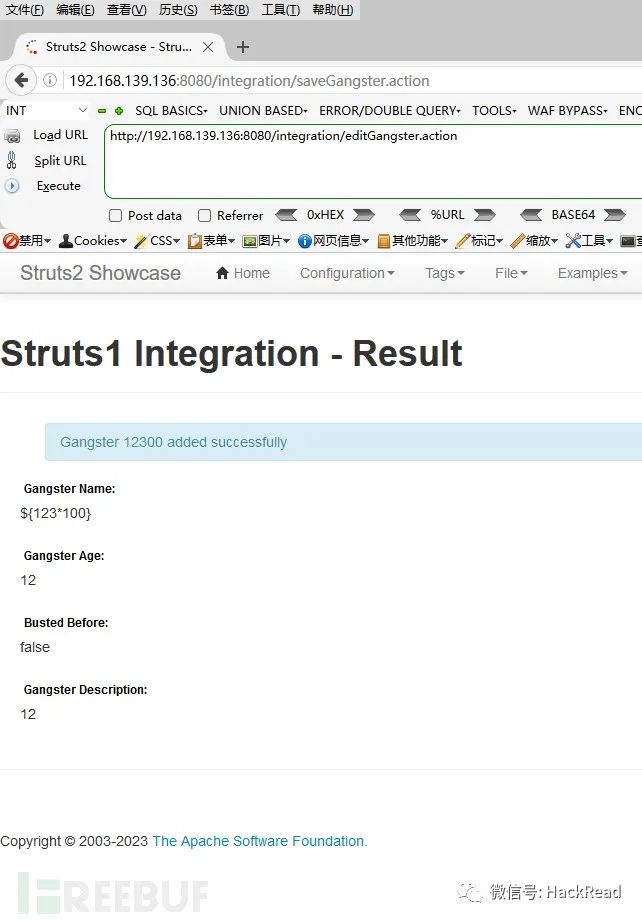Select the Struts2 Showcase browser tab
Image resolution: width=642 pixels, height=921 pixels.
pyautogui.click(x=119, y=47)
